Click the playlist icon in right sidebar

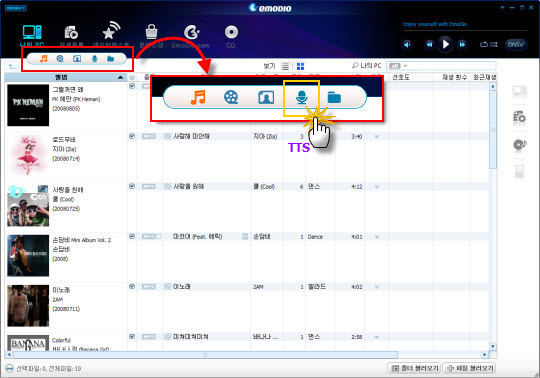pos(519,118)
